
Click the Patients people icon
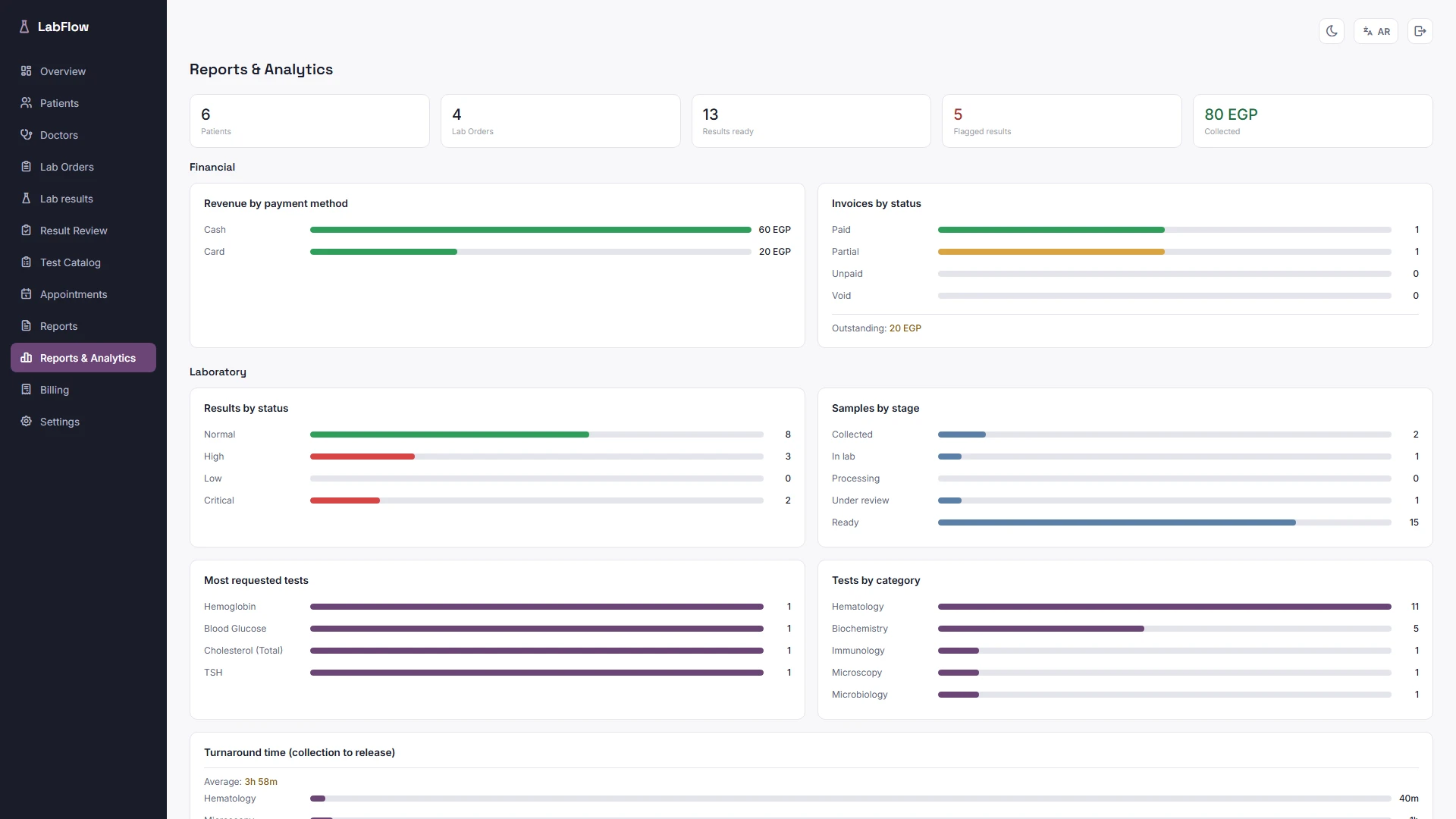pyautogui.click(x=26, y=102)
